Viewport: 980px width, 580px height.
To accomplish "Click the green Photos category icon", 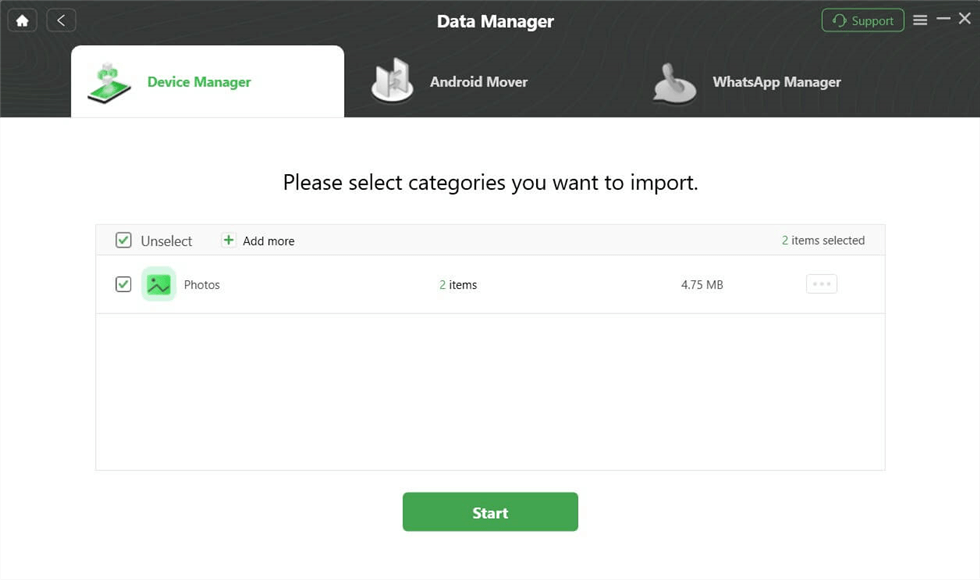I will pos(158,284).
